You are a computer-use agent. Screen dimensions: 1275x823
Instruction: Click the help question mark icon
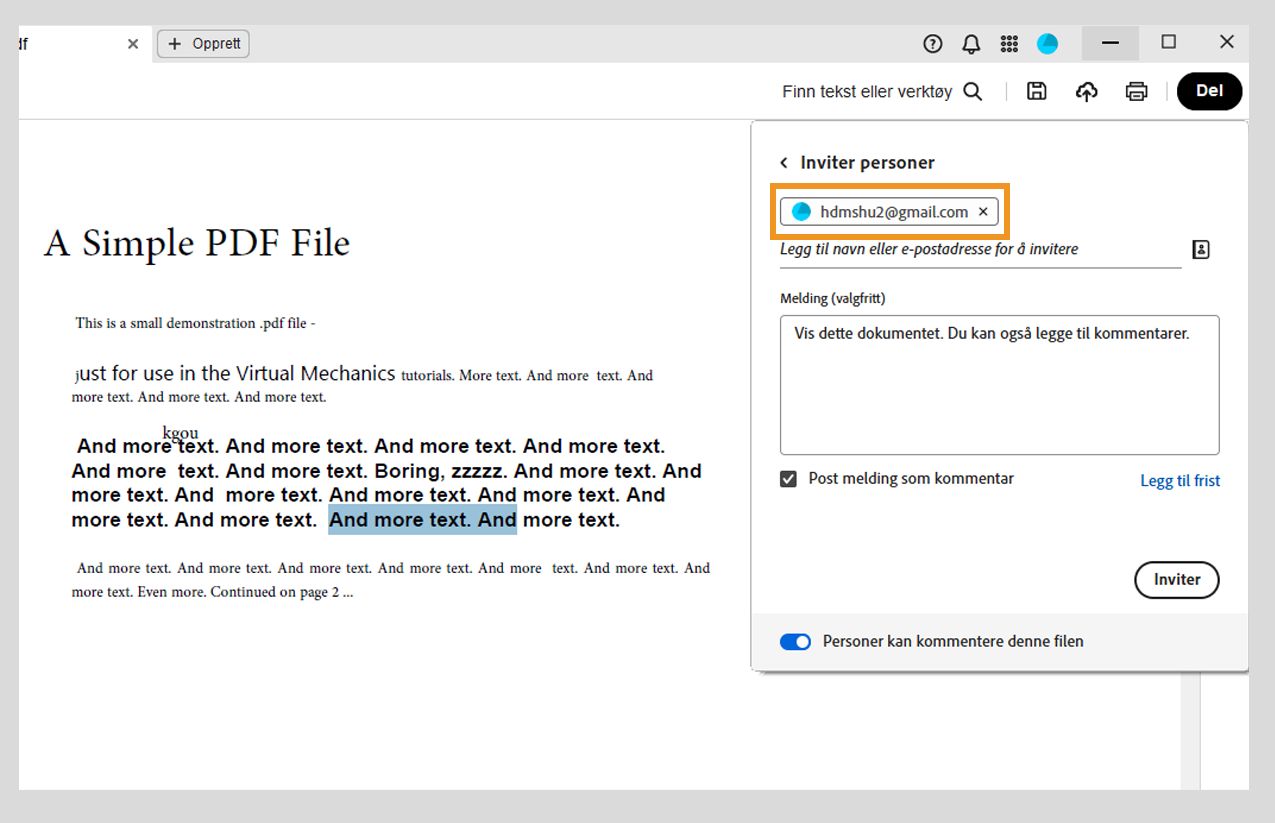(933, 43)
